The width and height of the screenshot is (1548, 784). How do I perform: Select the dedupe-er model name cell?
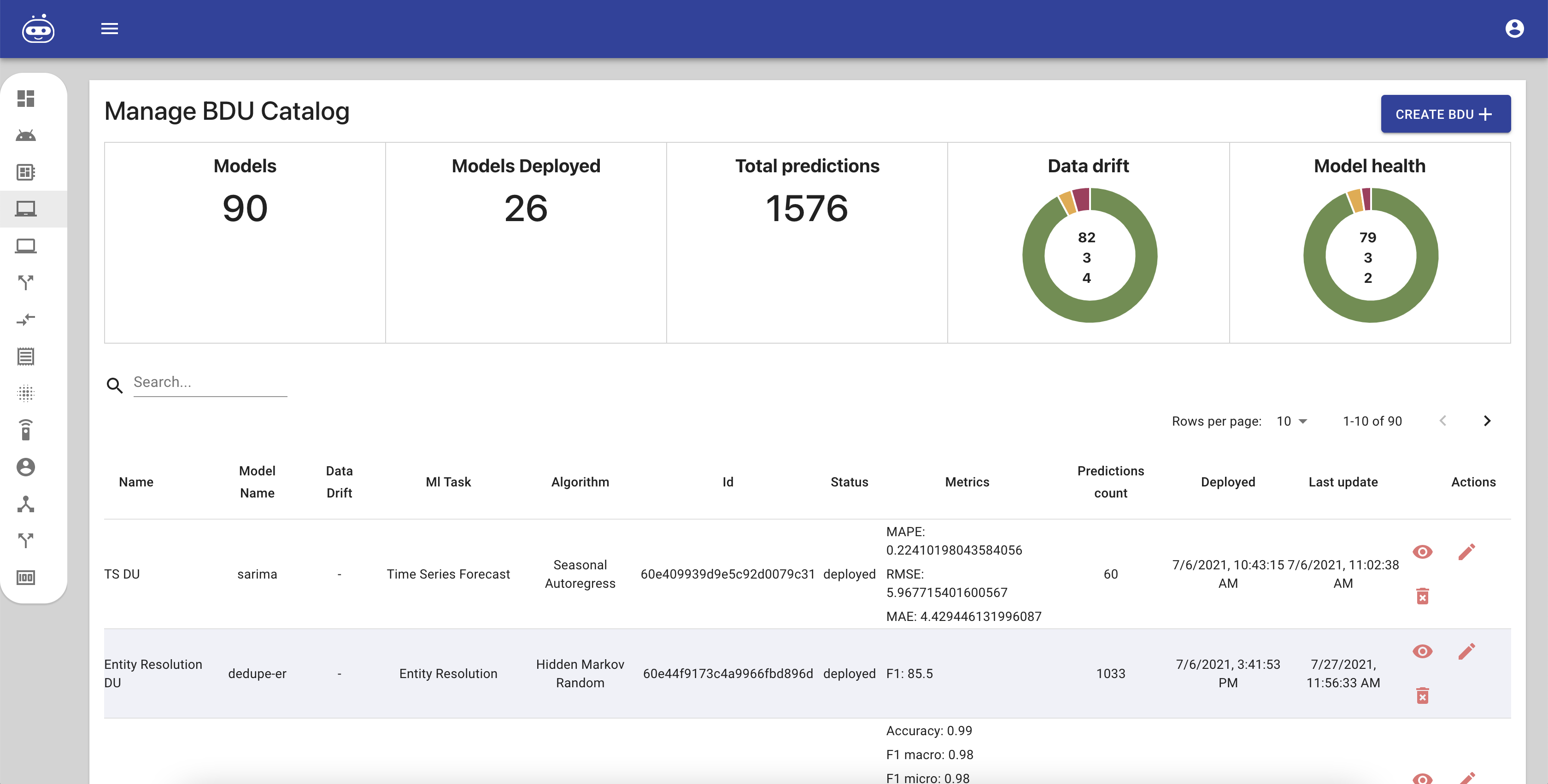click(x=257, y=673)
